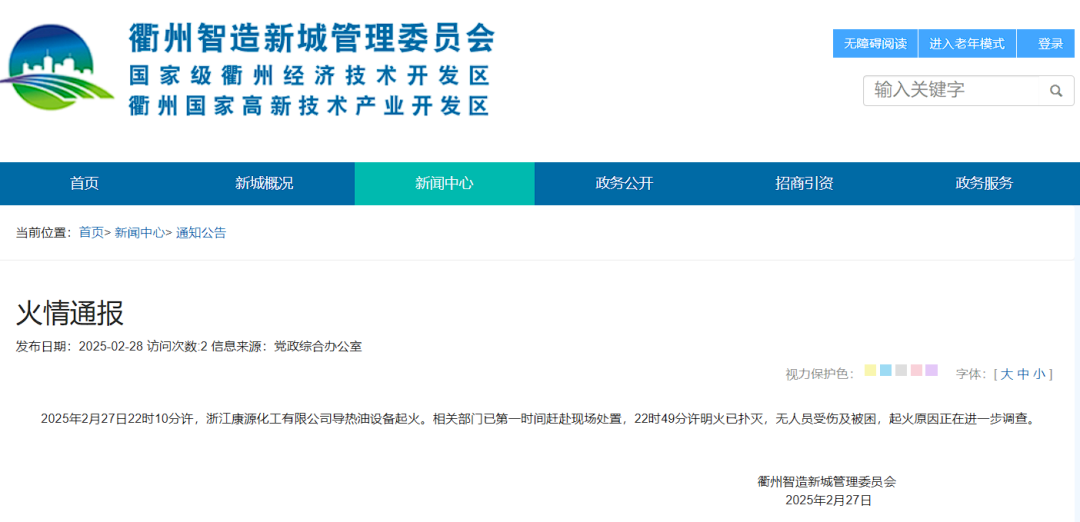
Task: Click the 衢州智造新城管理委员会 header title
Action: click(x=312, y=38)
